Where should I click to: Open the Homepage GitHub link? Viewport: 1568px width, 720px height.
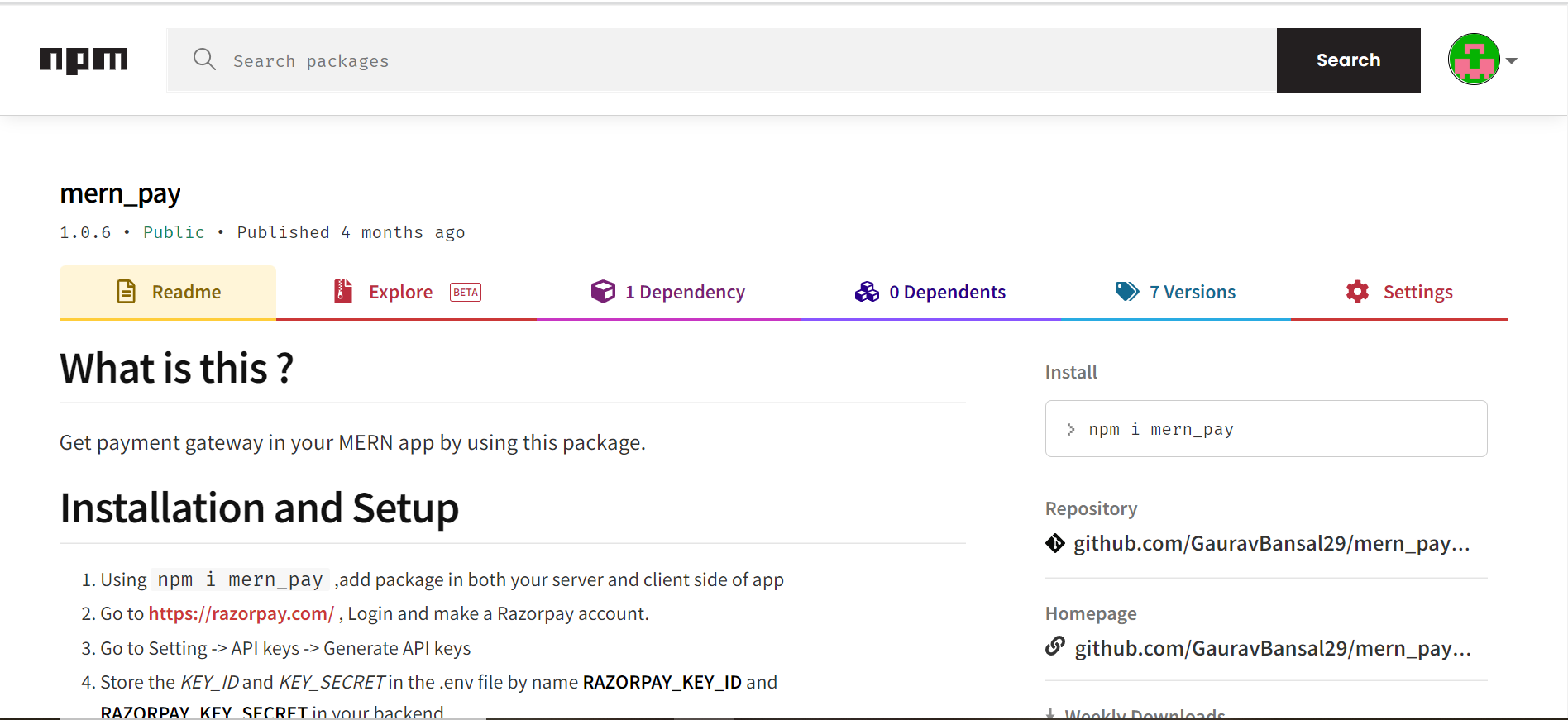click(x=1273, y=648)
